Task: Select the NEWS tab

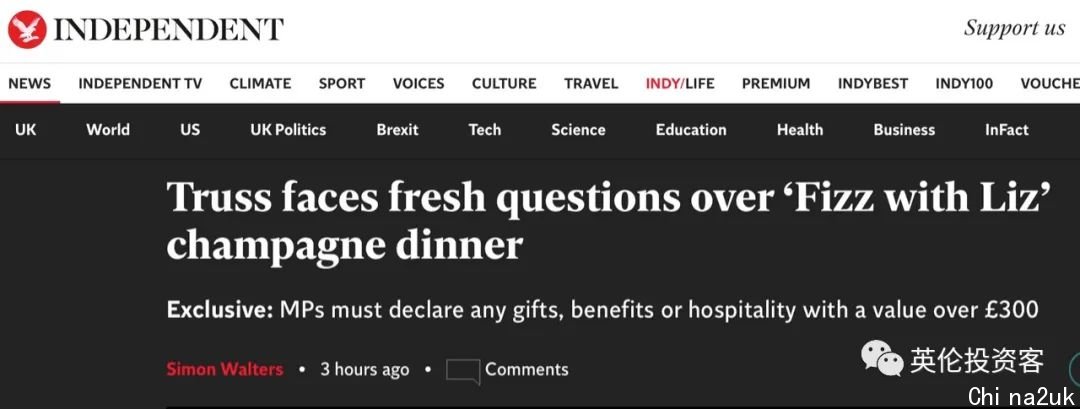Action: (29, 83)
